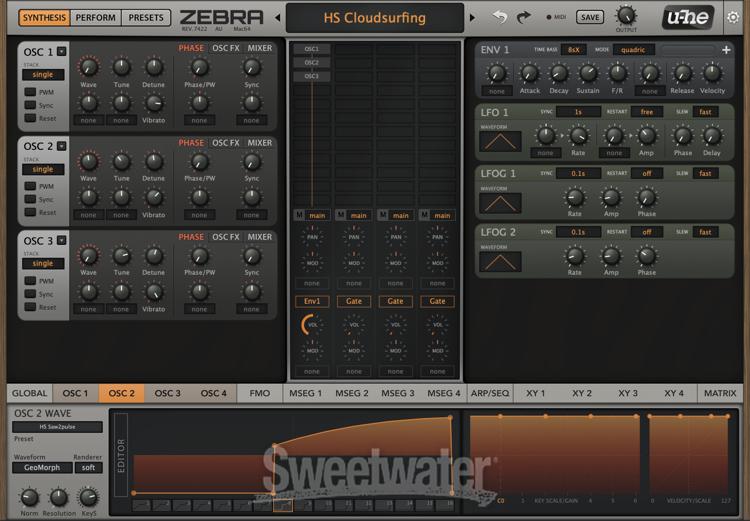Open the MSEG 1 tab
Image resolution: width=750 pixels, height=521 pixels.
tap(305, 393)
